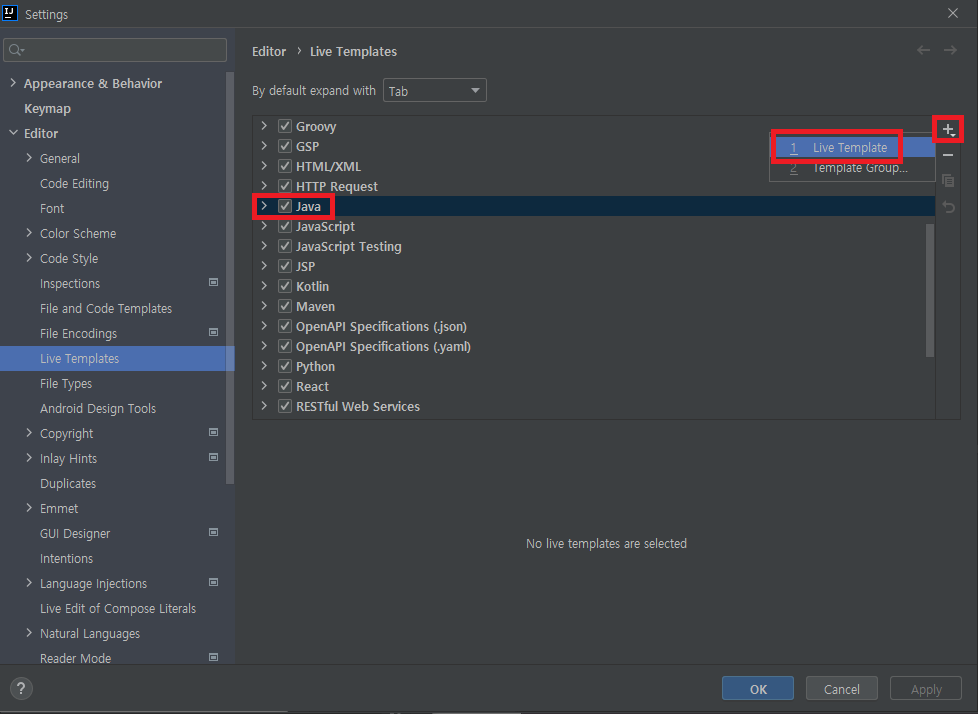978x714 pixels.
Task: Choose Live Template from popup menu
Action: (x=852, y=148)
